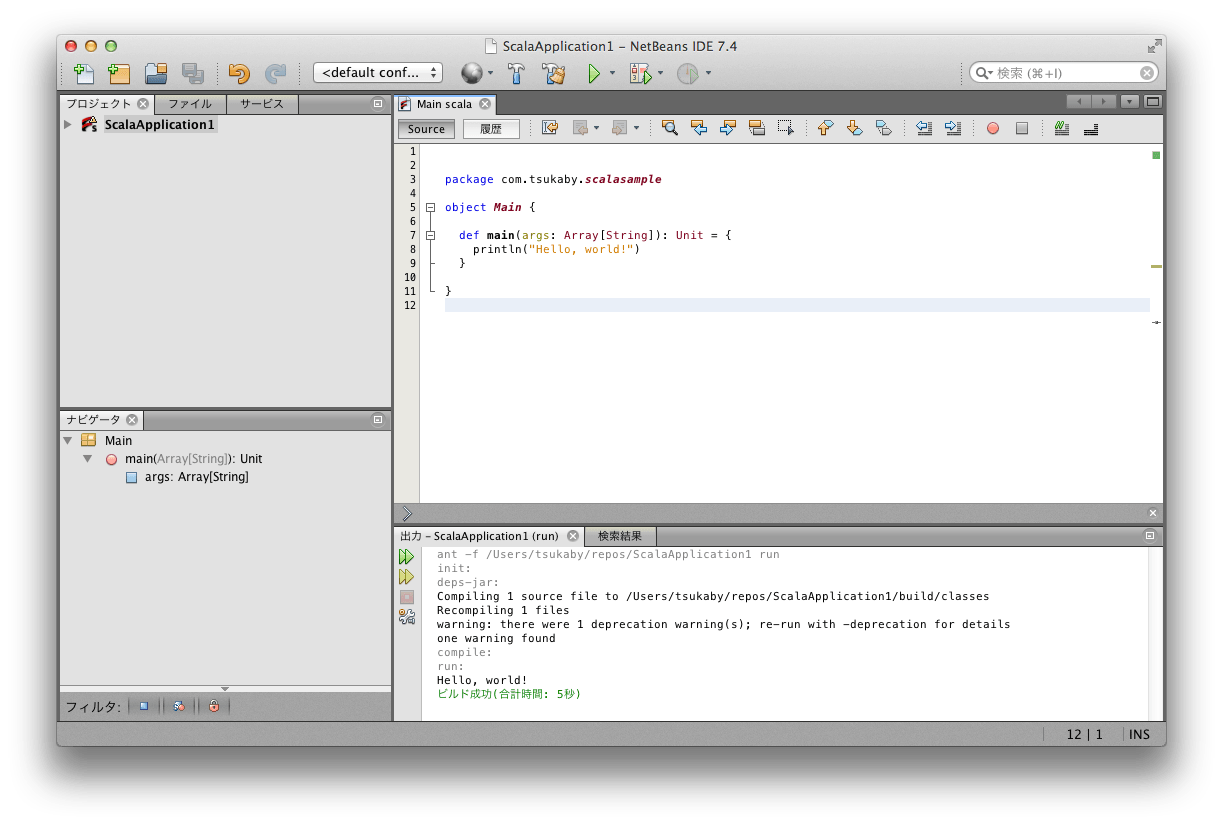Toggle the lock filter in navigator
Screen dimensions: 1223x825
(213, 706)
